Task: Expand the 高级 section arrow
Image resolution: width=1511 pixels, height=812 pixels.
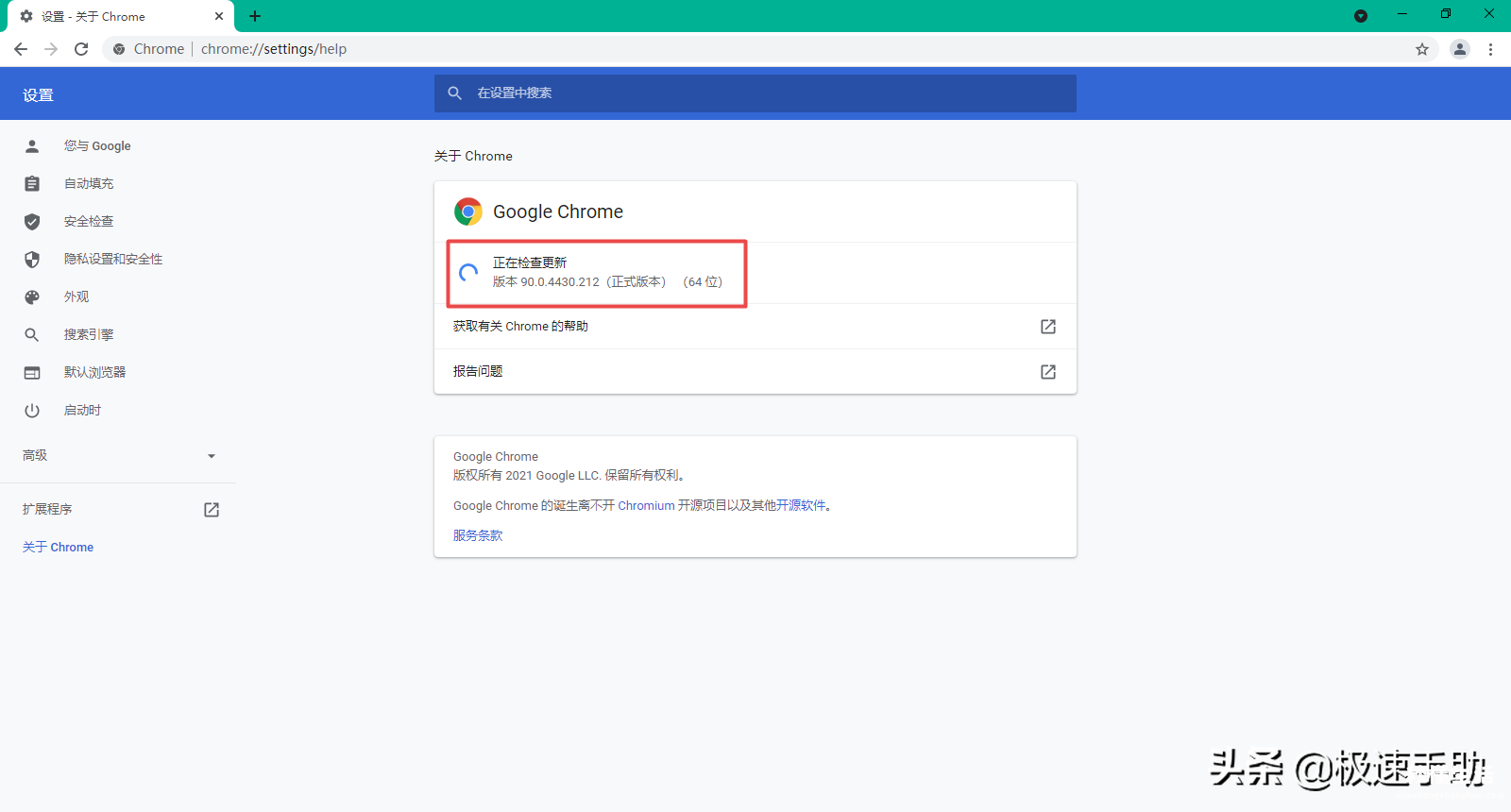Action: [x=212, y=456]
